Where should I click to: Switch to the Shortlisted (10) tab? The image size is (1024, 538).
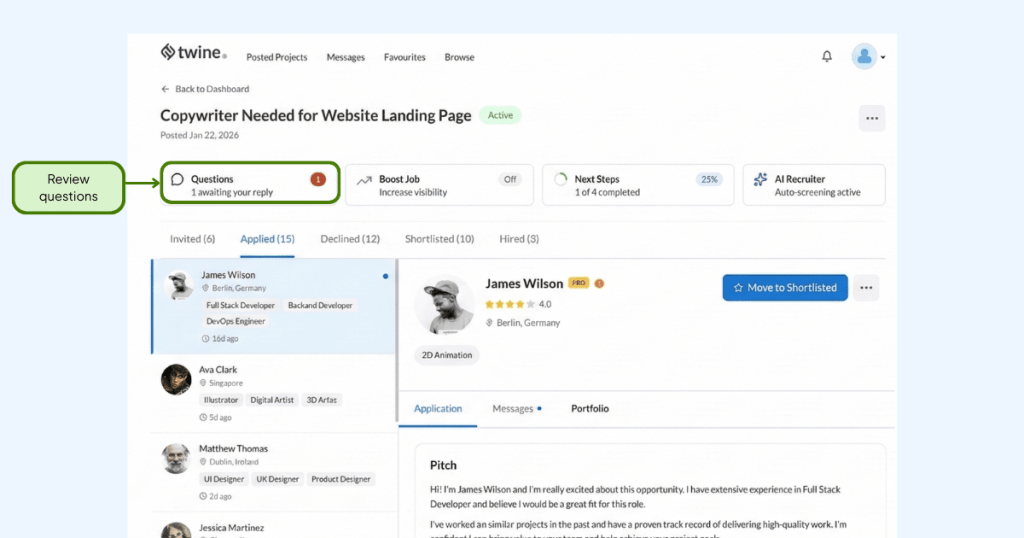(x=439, y=239)
